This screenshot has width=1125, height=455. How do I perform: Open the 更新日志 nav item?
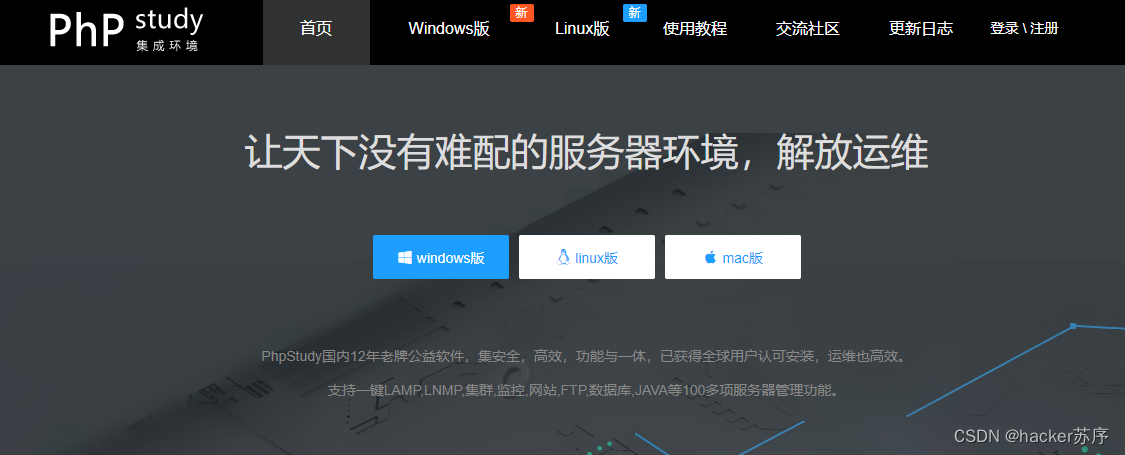[x=921, y=29]
